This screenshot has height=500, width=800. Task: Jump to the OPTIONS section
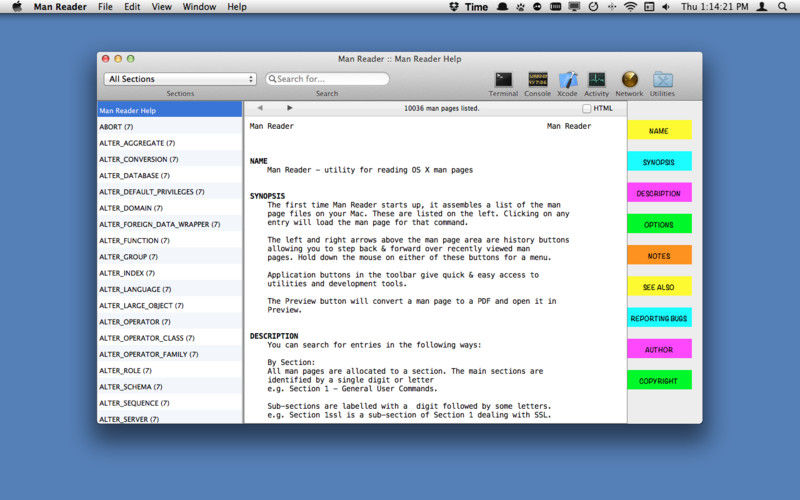pyautogui.click(x=659, y=224)
